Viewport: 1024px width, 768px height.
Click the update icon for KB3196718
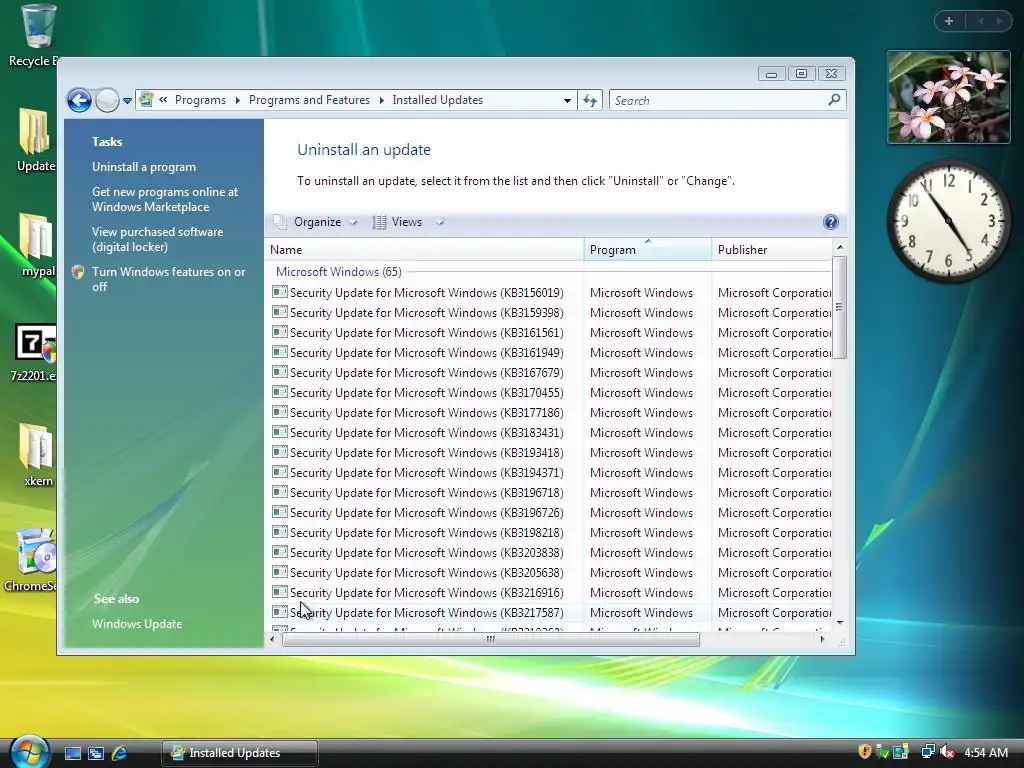click(280, 492)
